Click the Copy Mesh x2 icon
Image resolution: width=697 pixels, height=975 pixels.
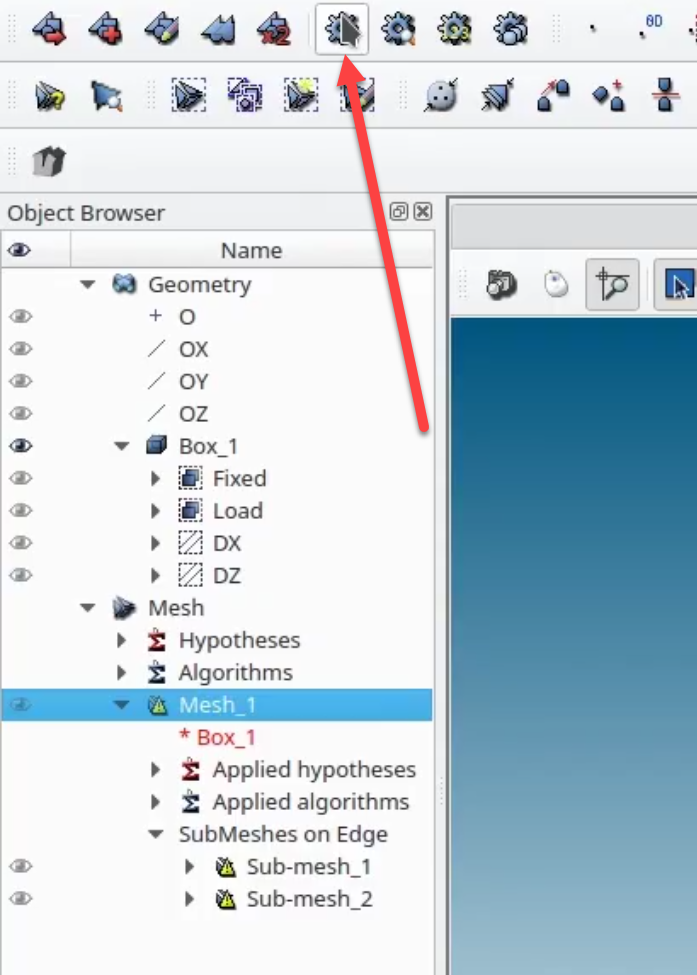click(274, 29)
